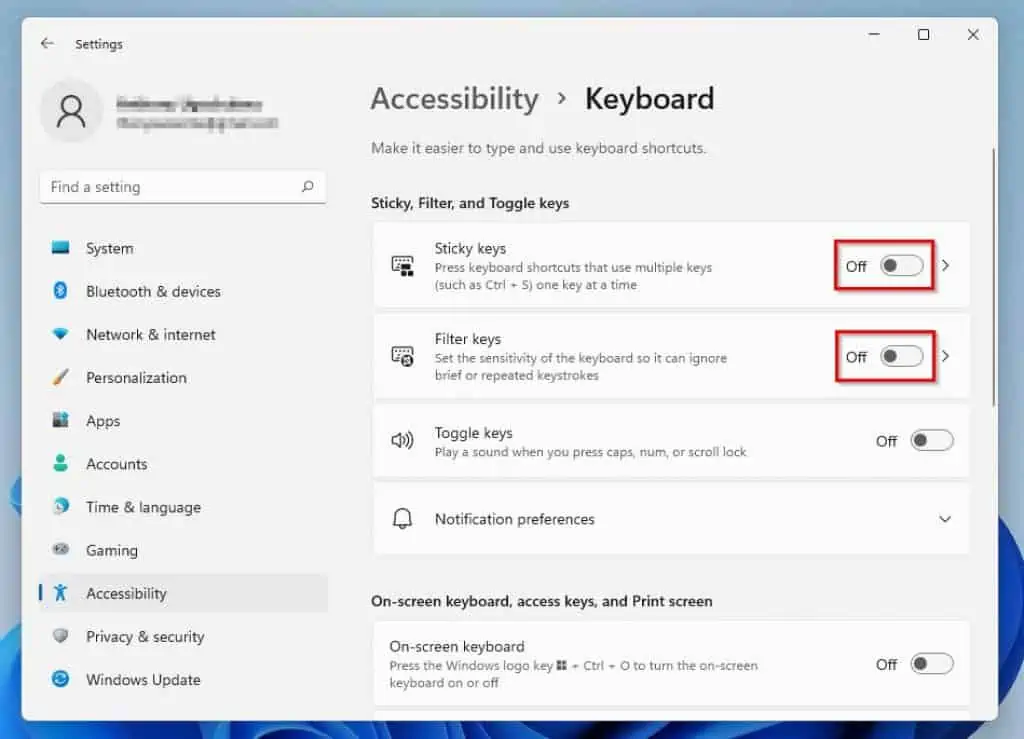Screen dimensions: 1024x739
Task: Click the Personalization brush icon
Action: click(60, 377)
